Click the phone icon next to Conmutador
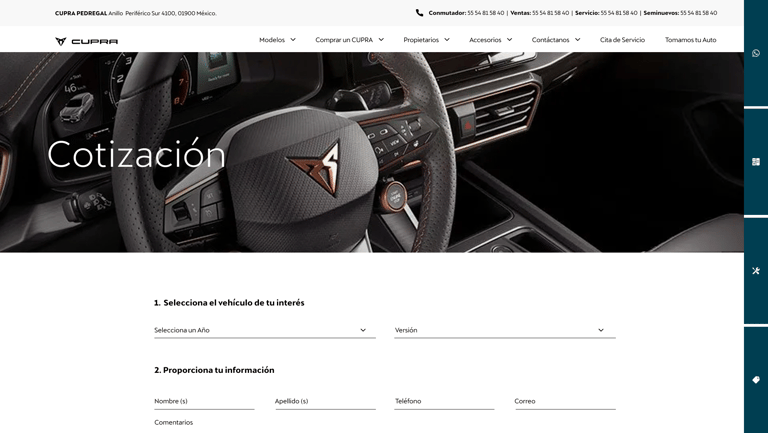 coord(419,13)
